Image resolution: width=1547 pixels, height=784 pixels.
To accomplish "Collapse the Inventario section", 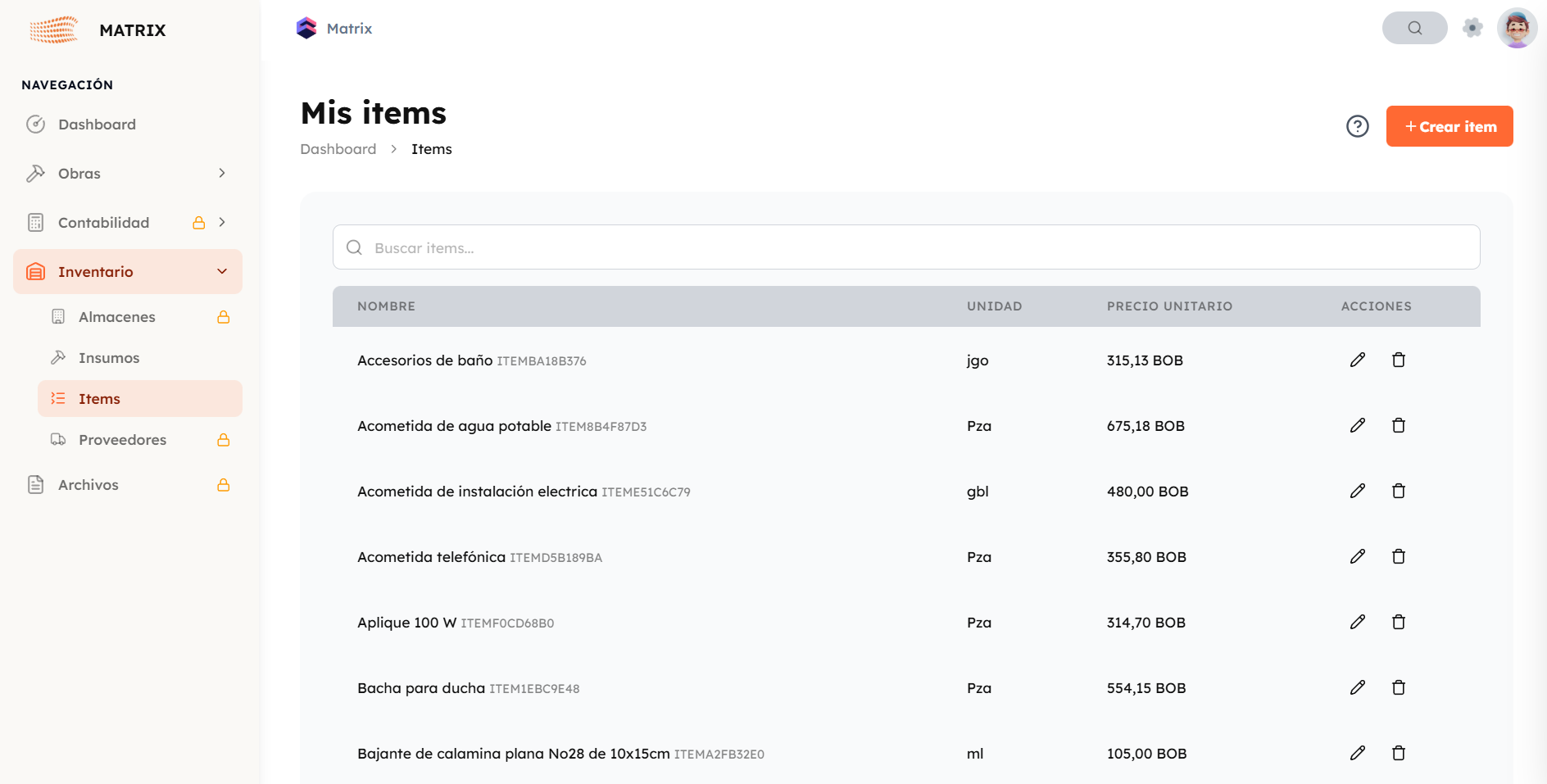I will pos(222,271).
